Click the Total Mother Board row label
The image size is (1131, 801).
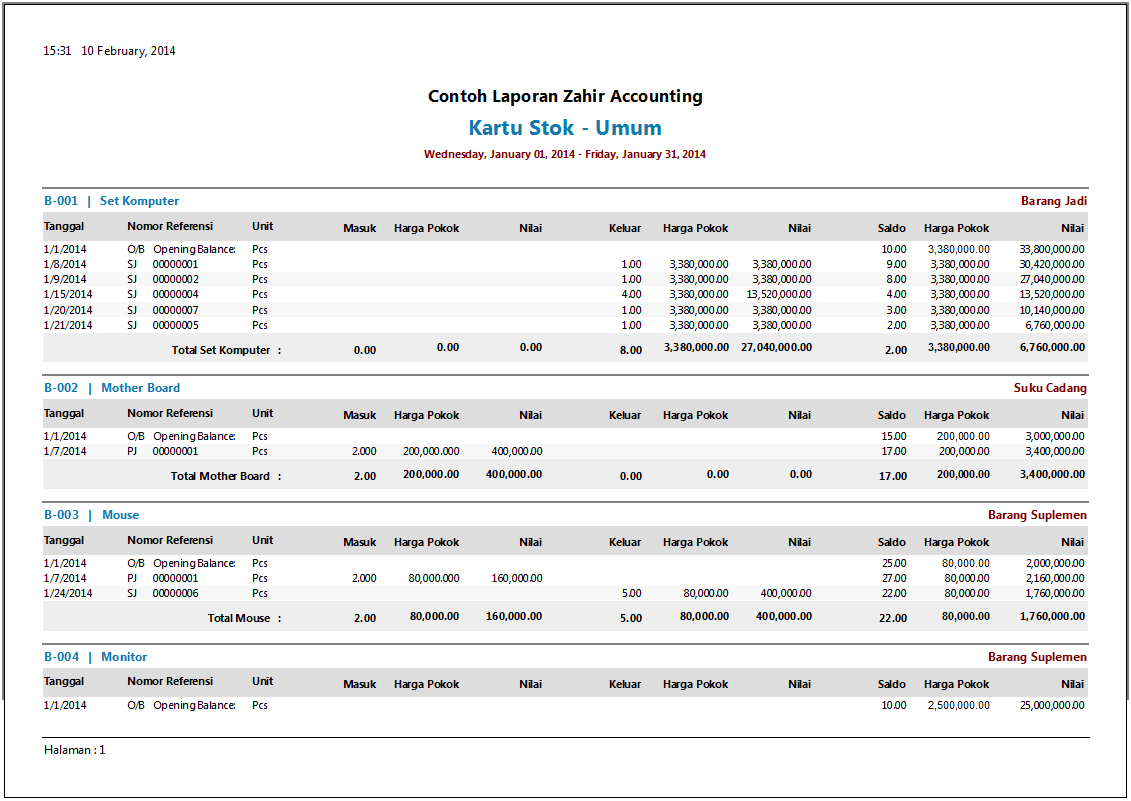point(226,476)
